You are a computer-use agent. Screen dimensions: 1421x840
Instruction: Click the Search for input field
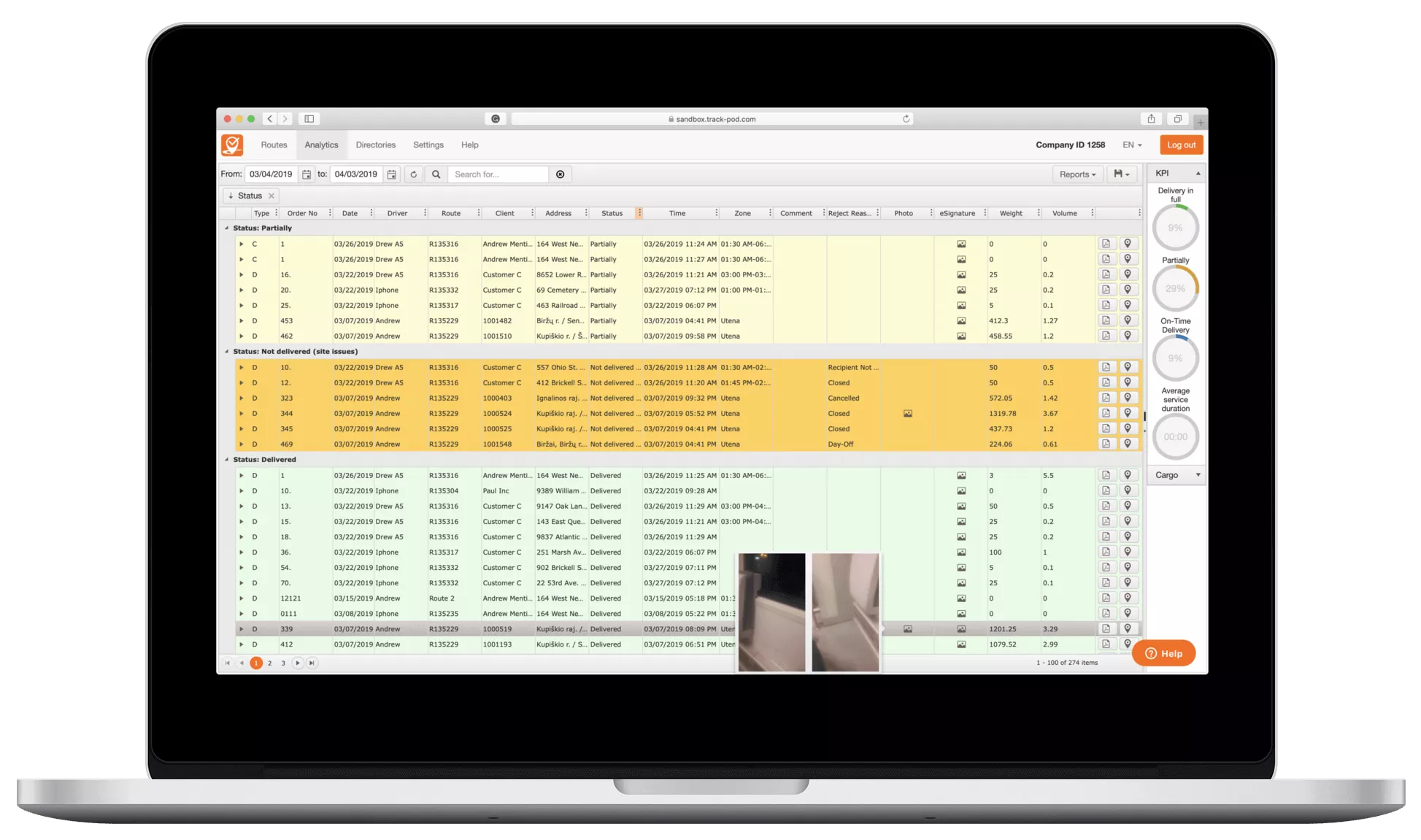click(x=498, y=174)
